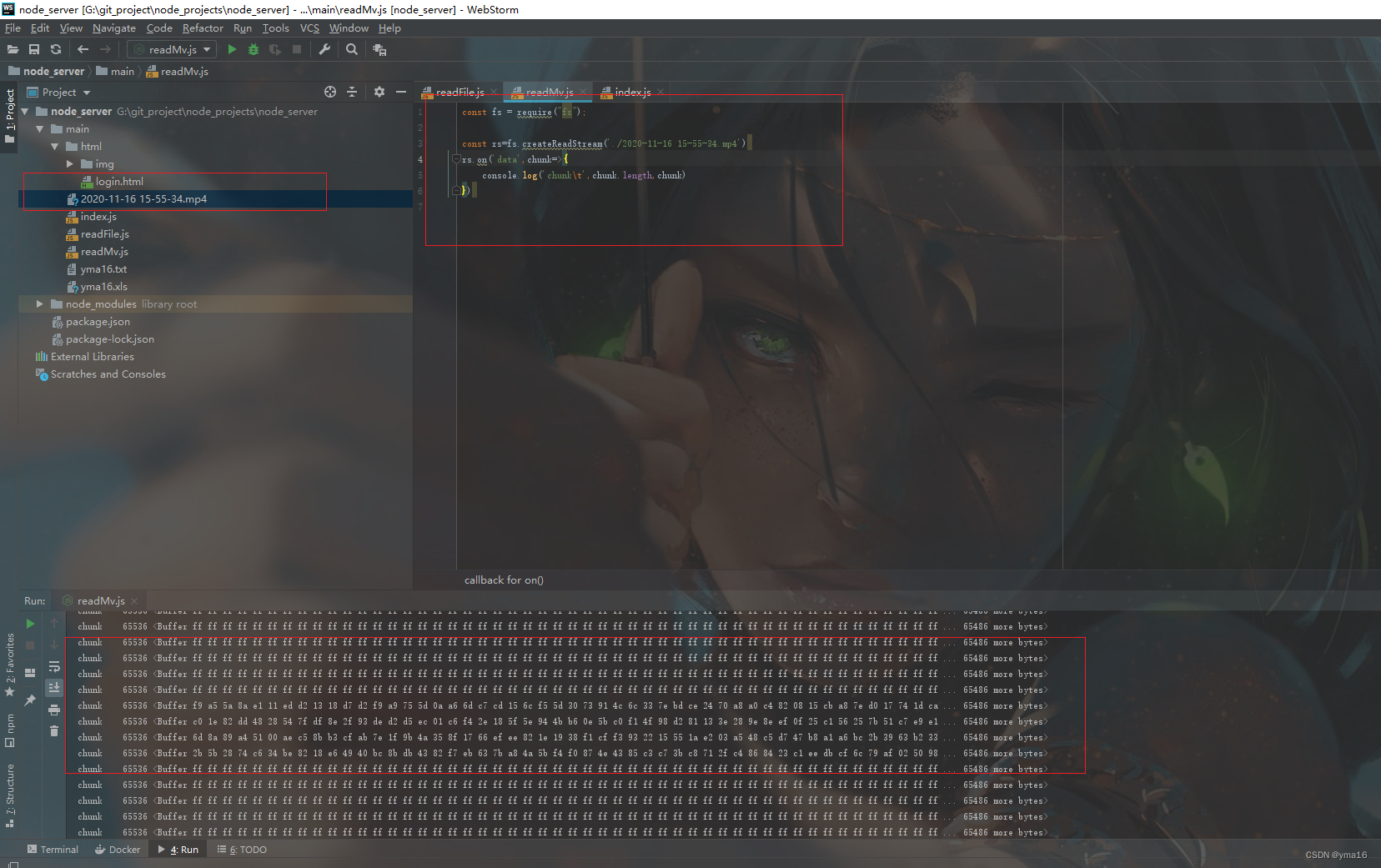Navigate back with the left arrow icon
The width and height of the screenshot is (1381, 868).
coord(83,50)
